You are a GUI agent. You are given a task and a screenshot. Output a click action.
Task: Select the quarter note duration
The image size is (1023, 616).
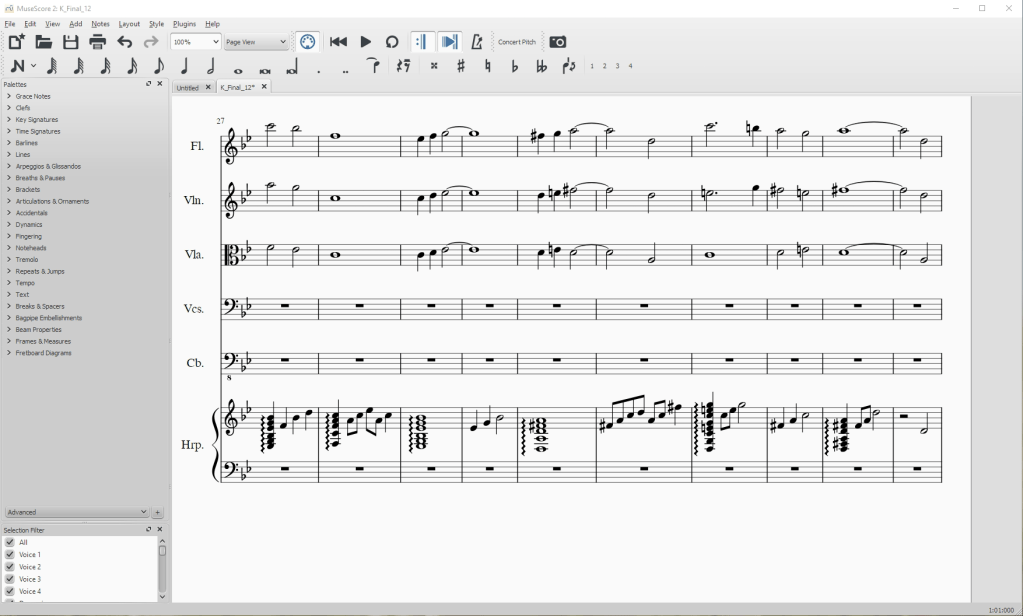click(x=185, y=67)
